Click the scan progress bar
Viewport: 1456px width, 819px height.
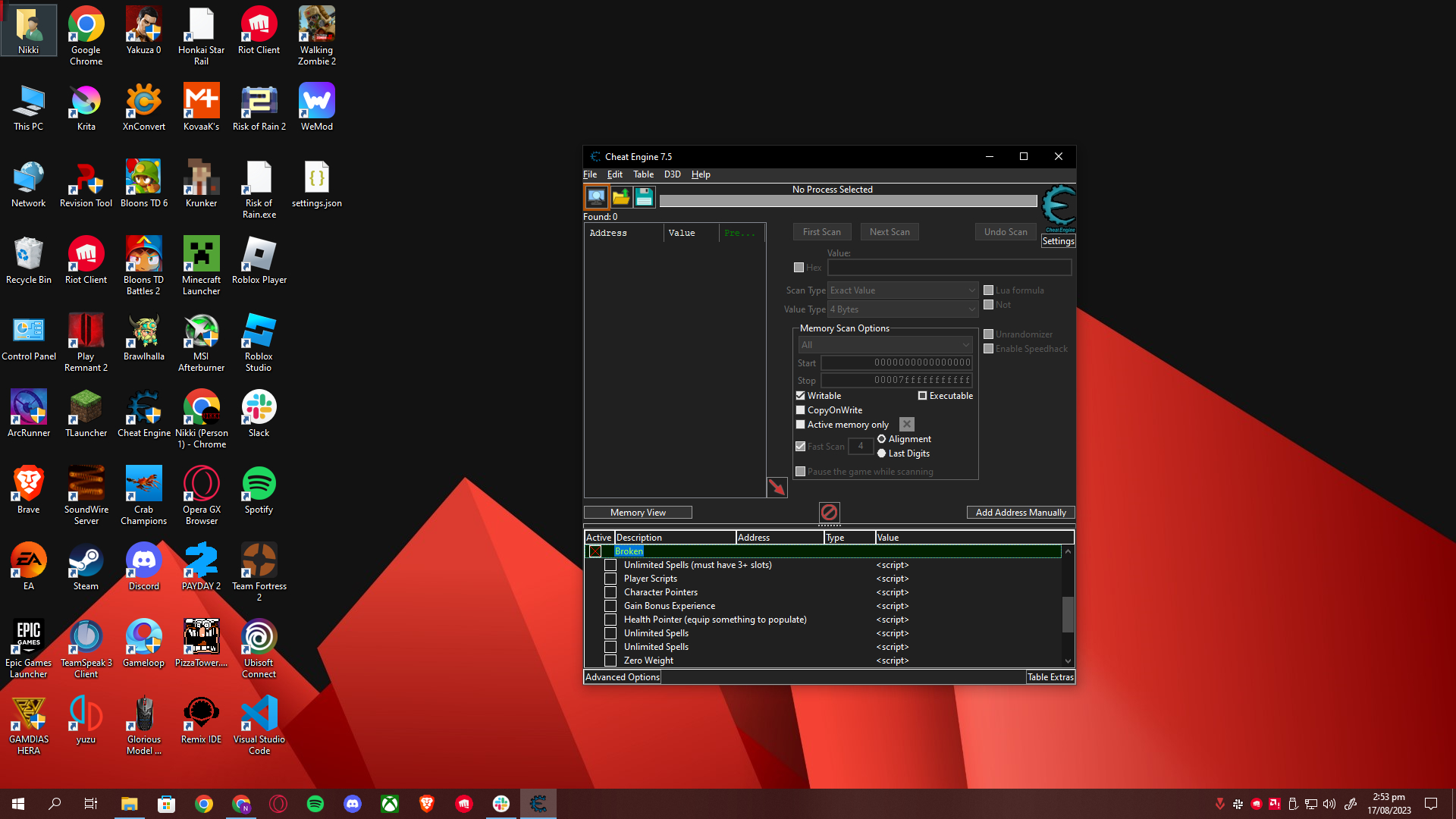(848, 201)
